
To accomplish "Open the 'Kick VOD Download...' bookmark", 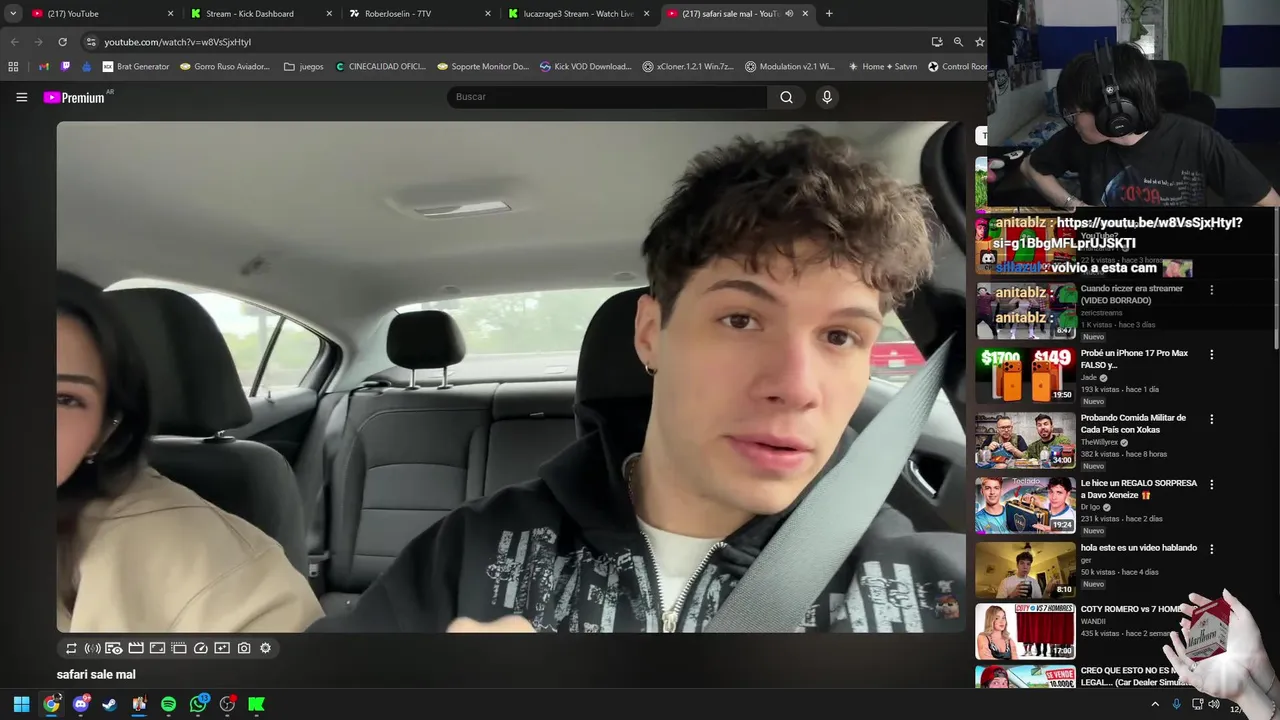I will (x=586, y=67).
